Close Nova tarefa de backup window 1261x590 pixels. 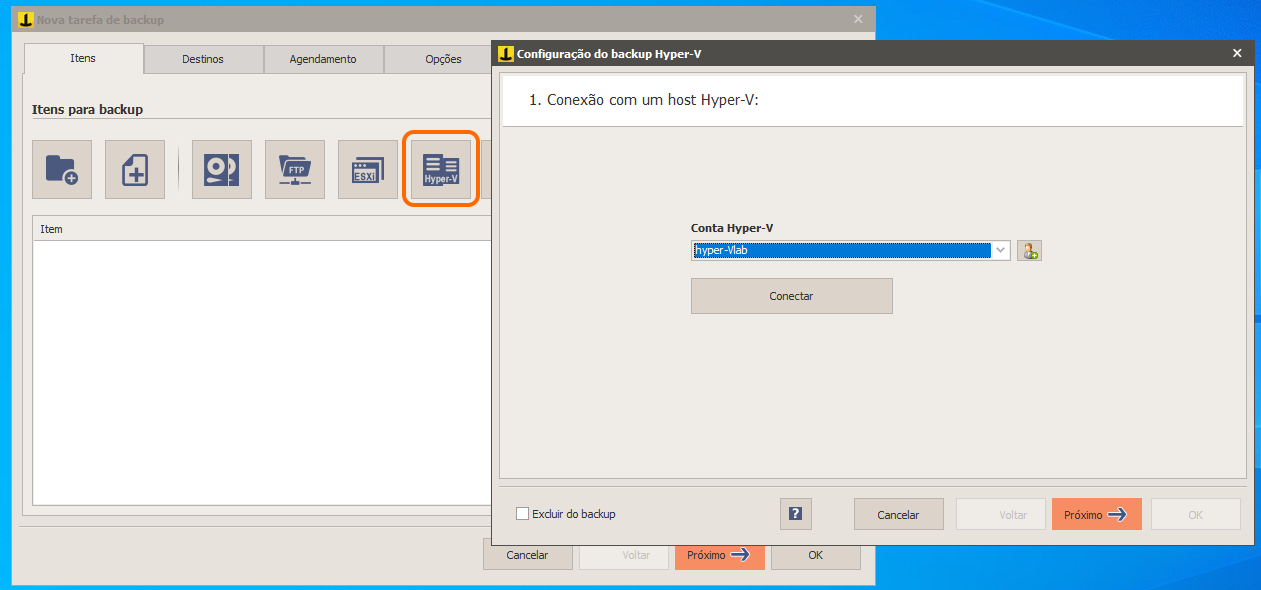(858, 19)
